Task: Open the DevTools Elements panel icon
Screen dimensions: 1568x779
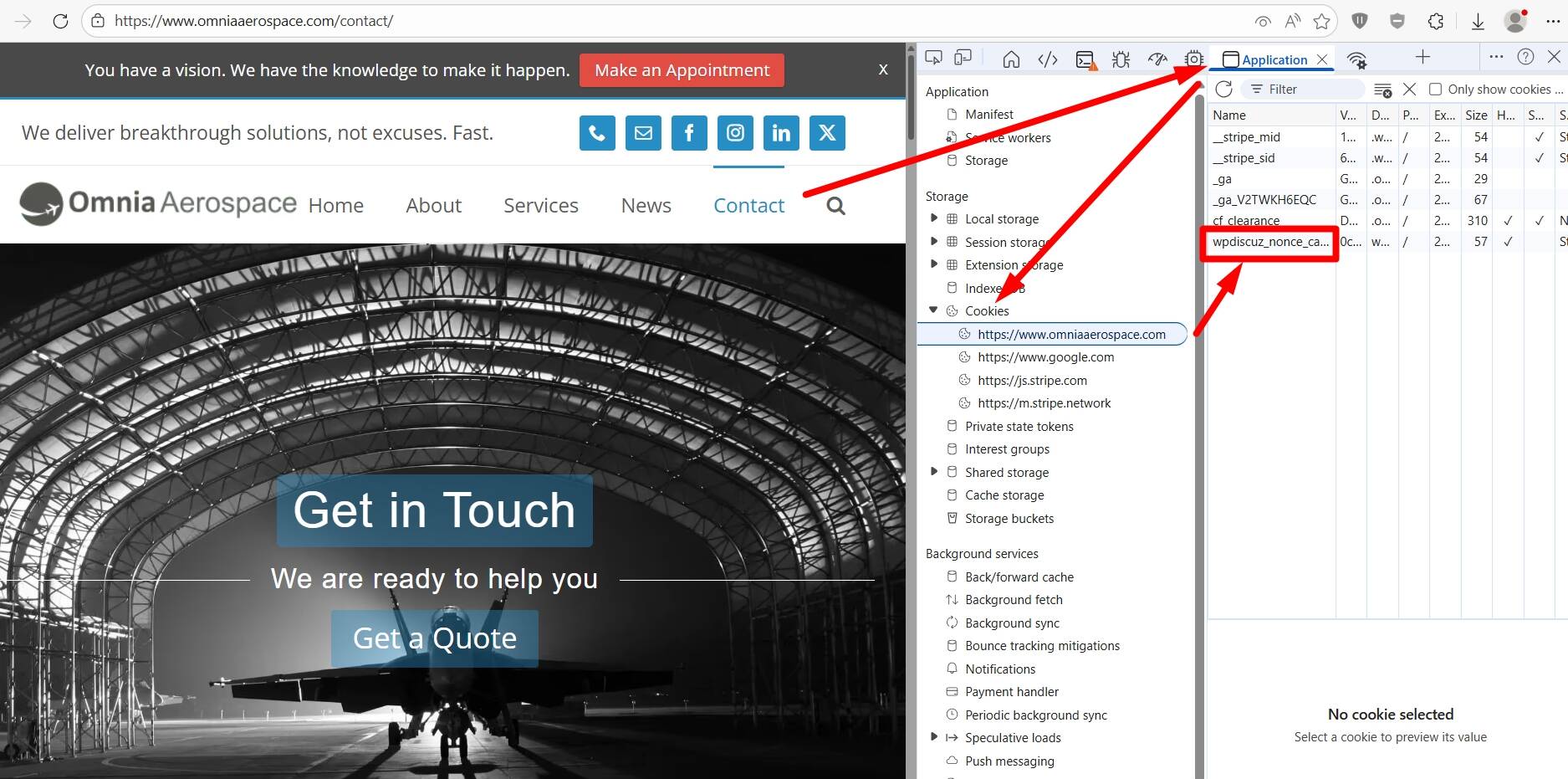Action: [x=1048, y=59]
